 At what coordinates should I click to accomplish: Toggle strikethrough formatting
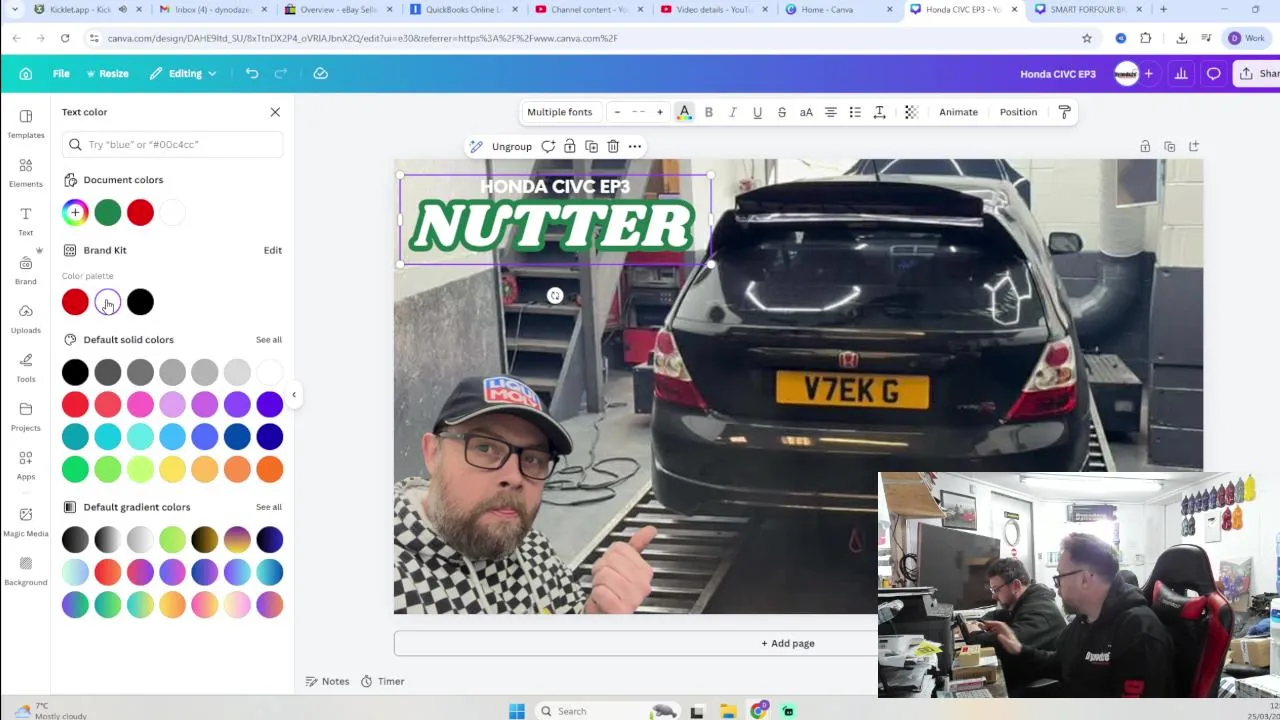click(782, 112)
